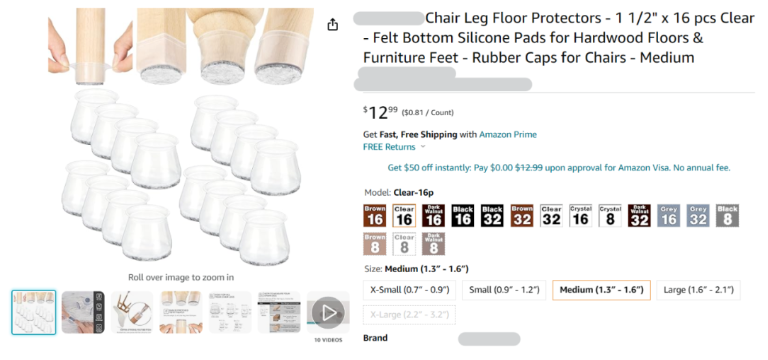Screen dimensions: 768x360
Task: Select Large (1.6" - 2.1") size
Action: 698,290
